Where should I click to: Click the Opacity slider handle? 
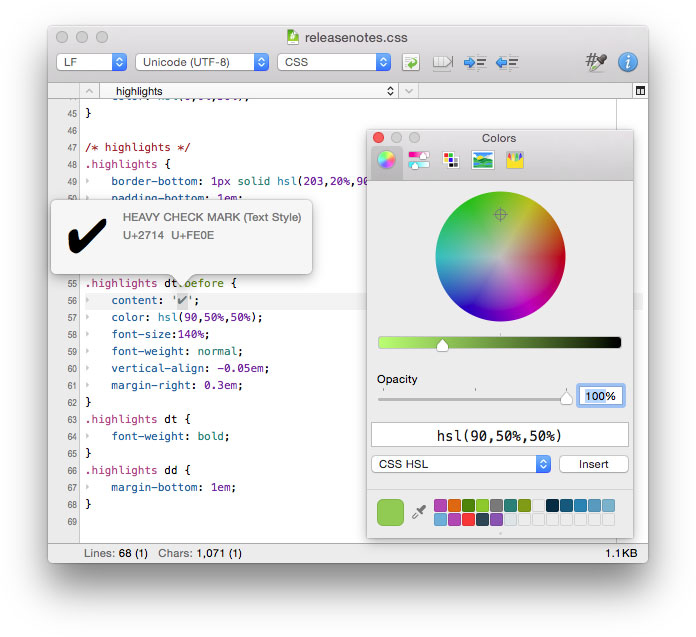566,397
